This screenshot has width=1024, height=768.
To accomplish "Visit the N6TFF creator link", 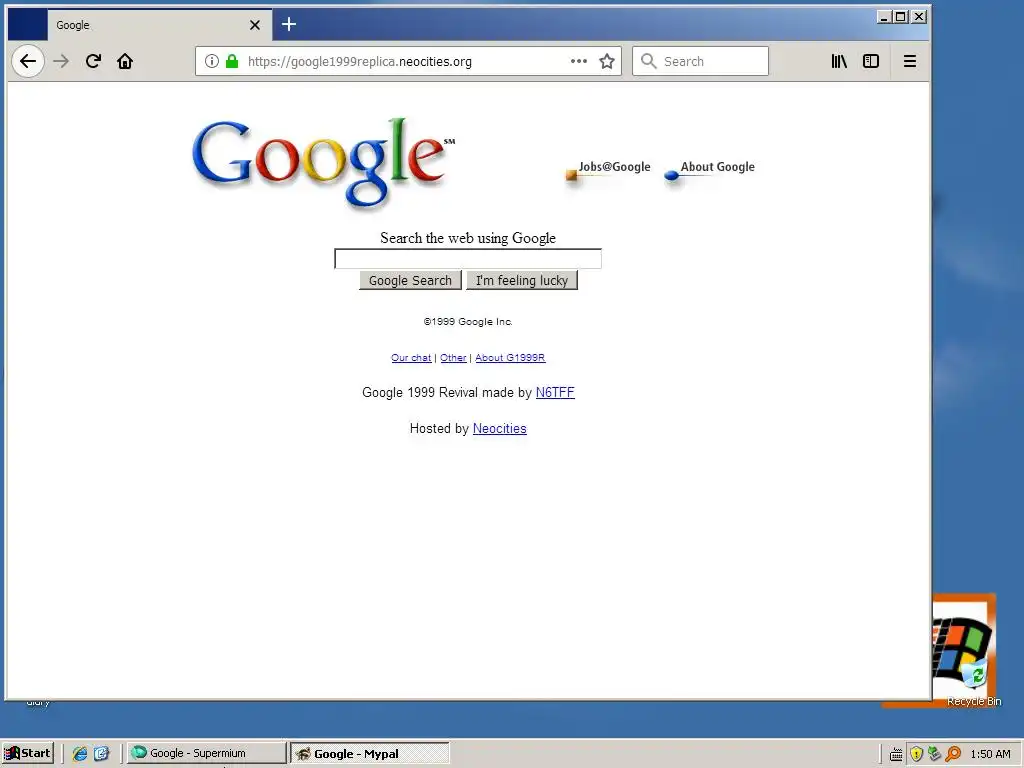I will coord(555,392).
